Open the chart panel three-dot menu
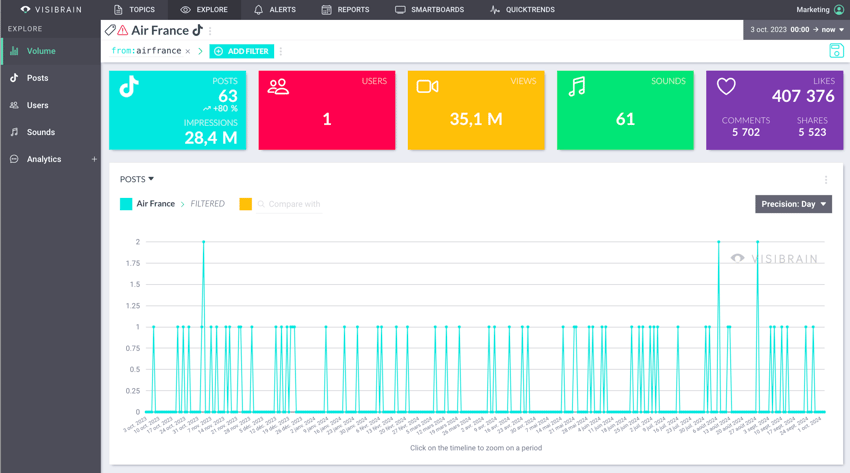The width and height of the screenshot is (850, 473). (826, 180)
